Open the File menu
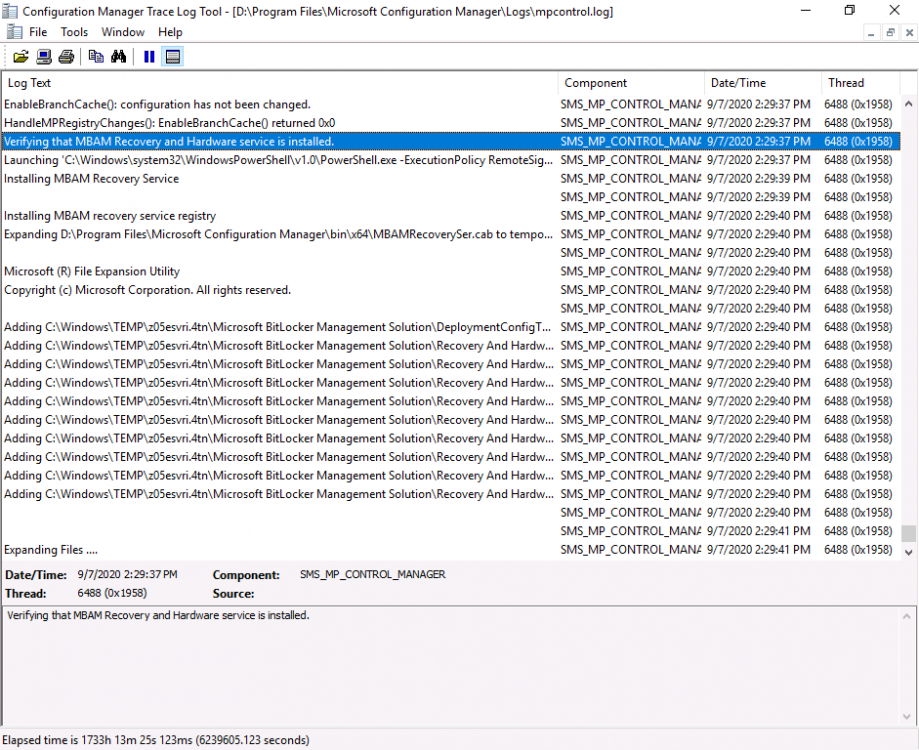The height and width of the screenshot is (750, 919). (x=38, y=32)
